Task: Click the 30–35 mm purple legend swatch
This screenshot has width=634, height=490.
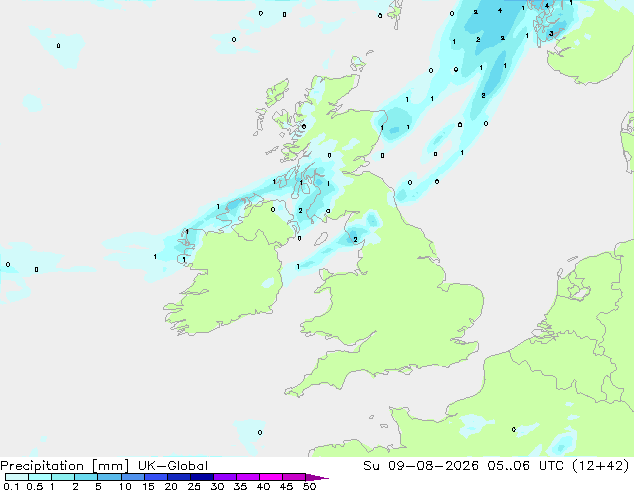Action: click(225, 477)
